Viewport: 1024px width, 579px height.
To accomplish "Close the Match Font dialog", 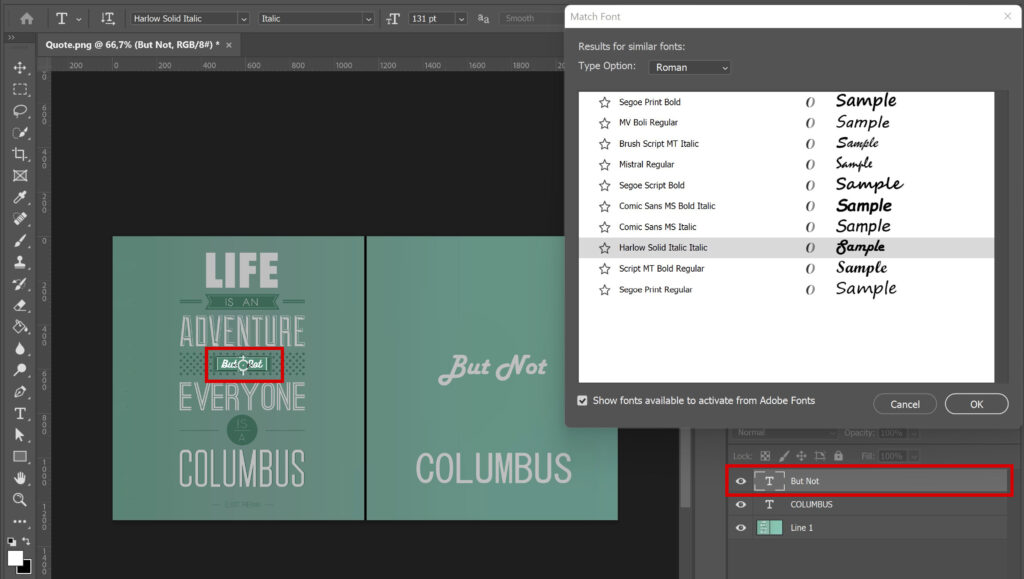I will tap(1007, 16).
